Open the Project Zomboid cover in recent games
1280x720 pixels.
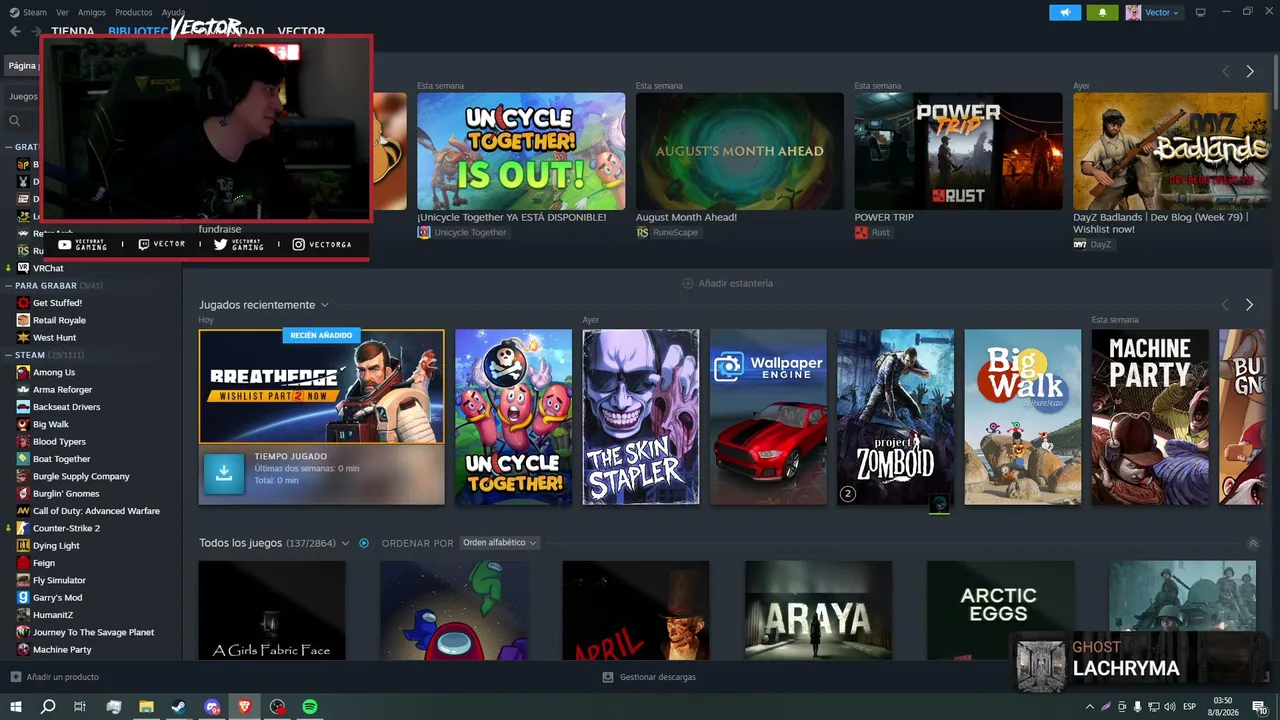coord(895,417)
